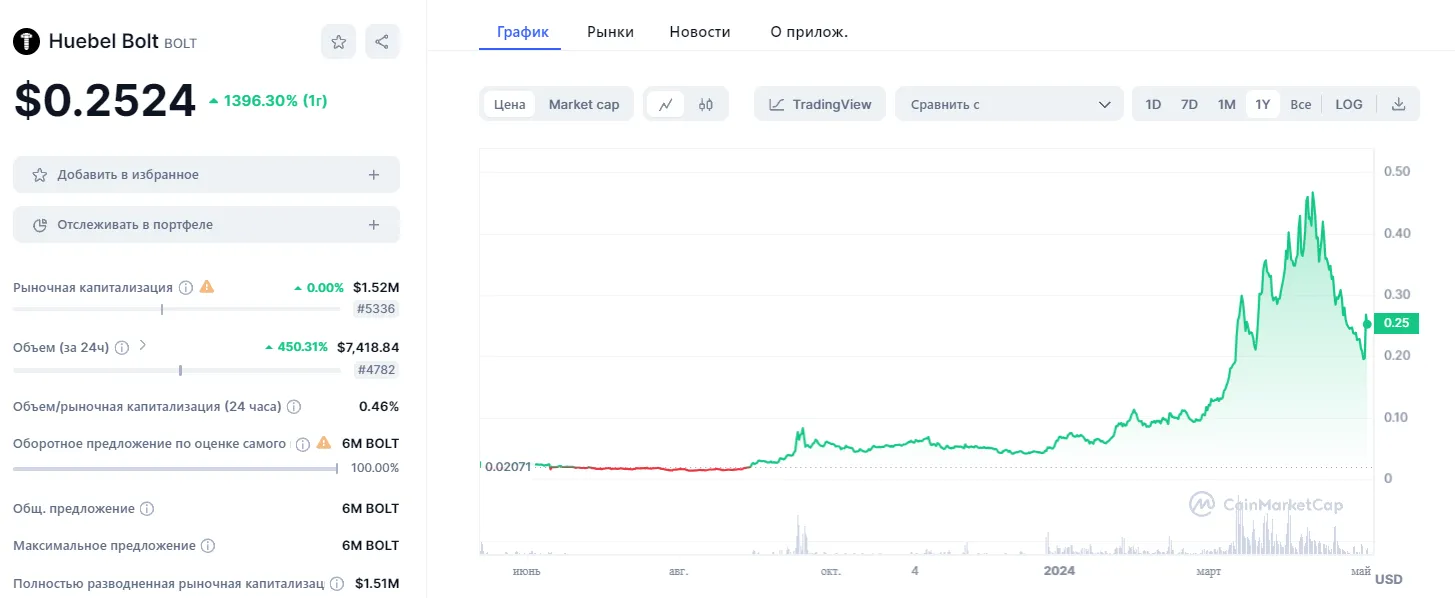1455x598 pixels.
Task: Enable LOG scale on chart
Action: [x=1349, y=104]
